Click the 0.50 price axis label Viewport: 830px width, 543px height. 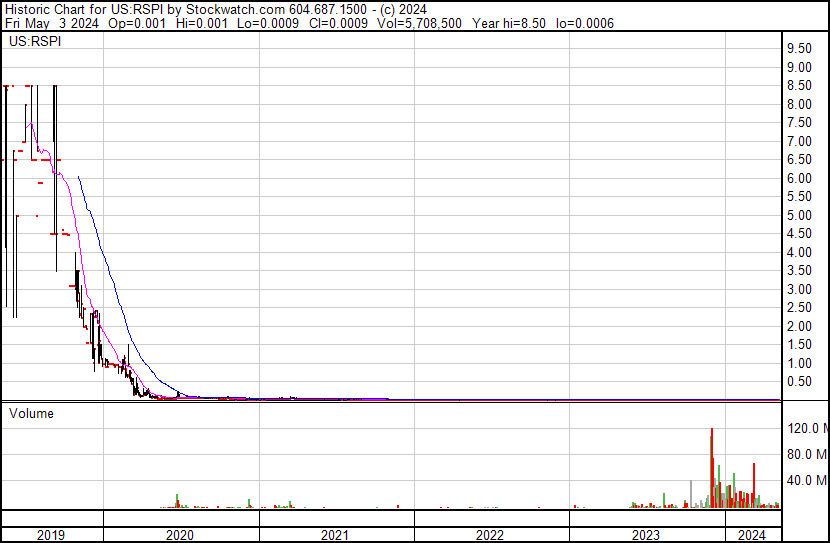click(799, 382)
